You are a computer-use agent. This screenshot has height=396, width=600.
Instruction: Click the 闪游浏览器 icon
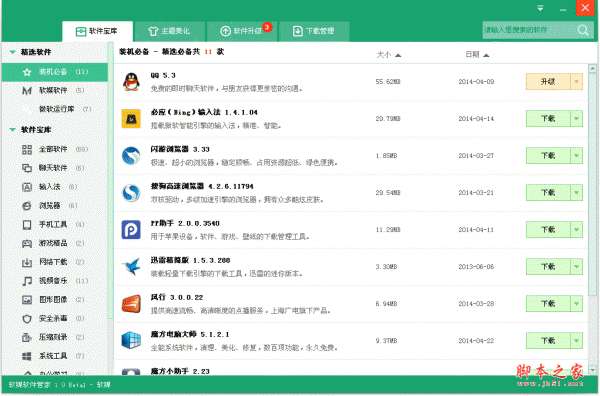[131, 156]
